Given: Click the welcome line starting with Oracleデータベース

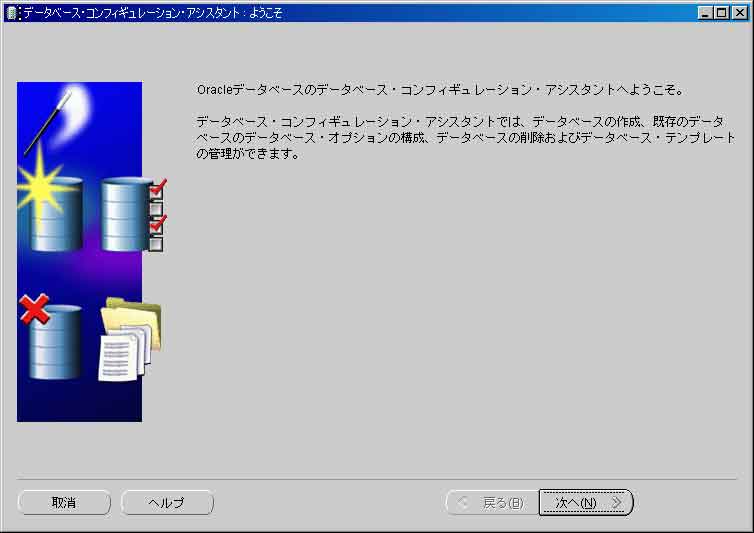Looking at the screenshot, I should pos(440,90).
